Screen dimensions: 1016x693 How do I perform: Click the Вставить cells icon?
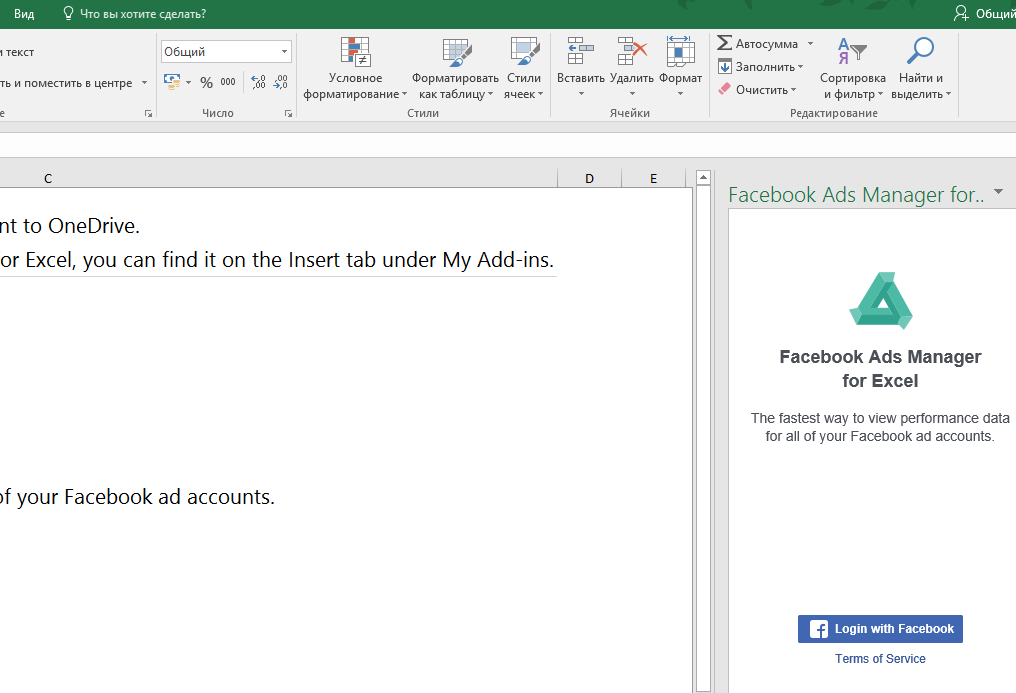click(581, 51)
